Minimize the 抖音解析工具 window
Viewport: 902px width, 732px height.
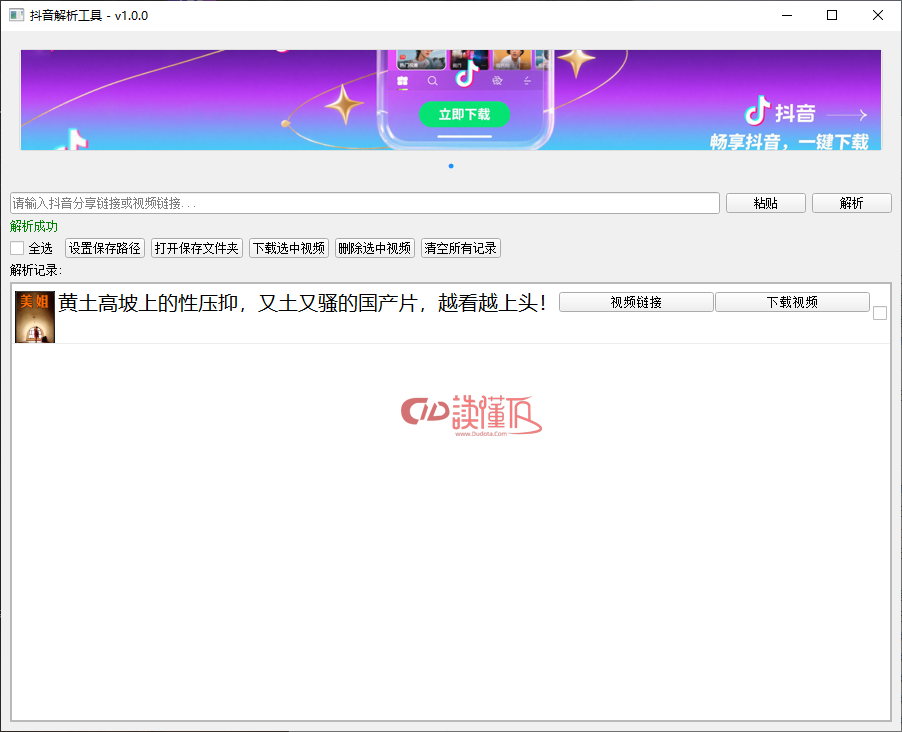787,16
